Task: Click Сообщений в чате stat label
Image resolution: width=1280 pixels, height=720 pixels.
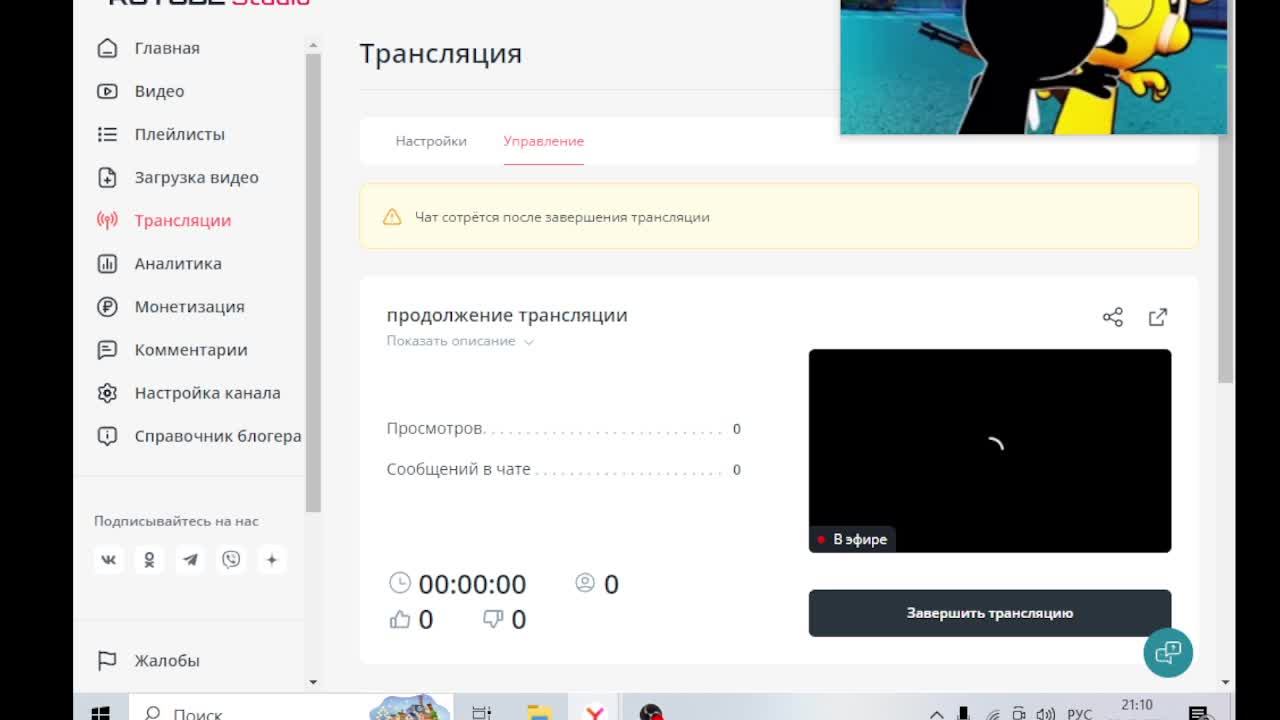Action: tap(458, 469)
